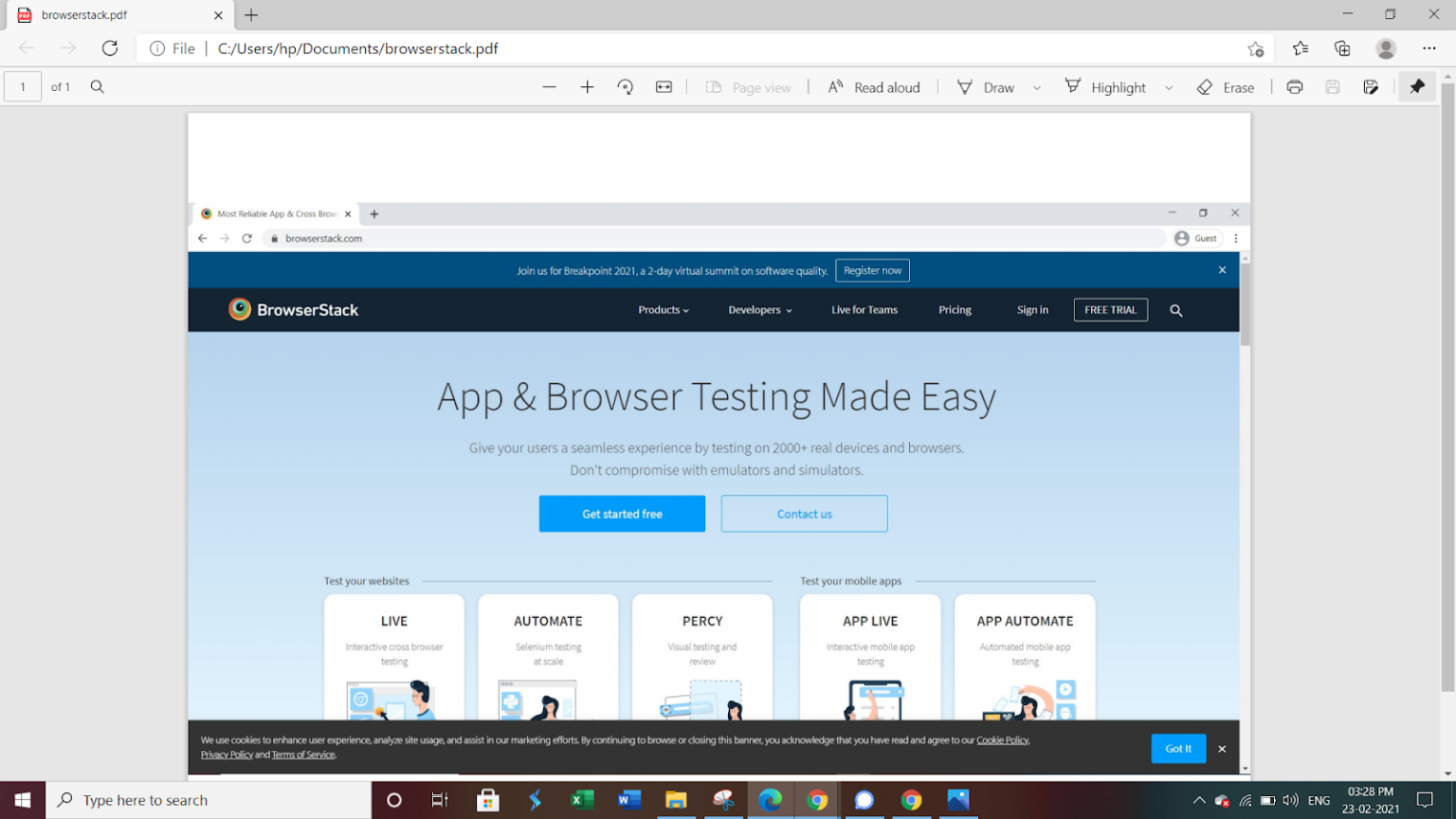1456x819 pixels.
Task: Expand the Highlight options chevron
Action: pyautogui.click(x=1168, y=86)
